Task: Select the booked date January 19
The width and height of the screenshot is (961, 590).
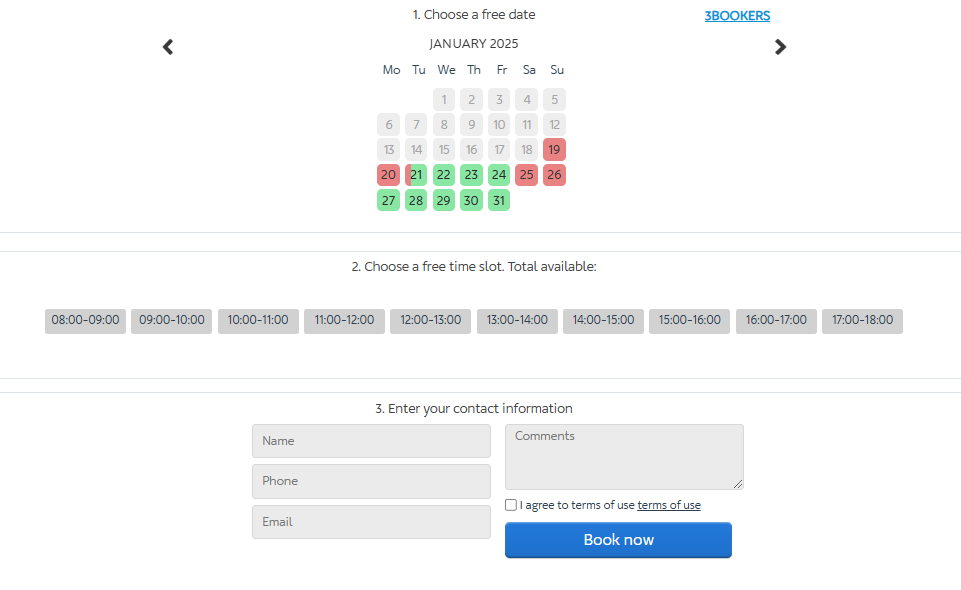Action: click(554, 150)
